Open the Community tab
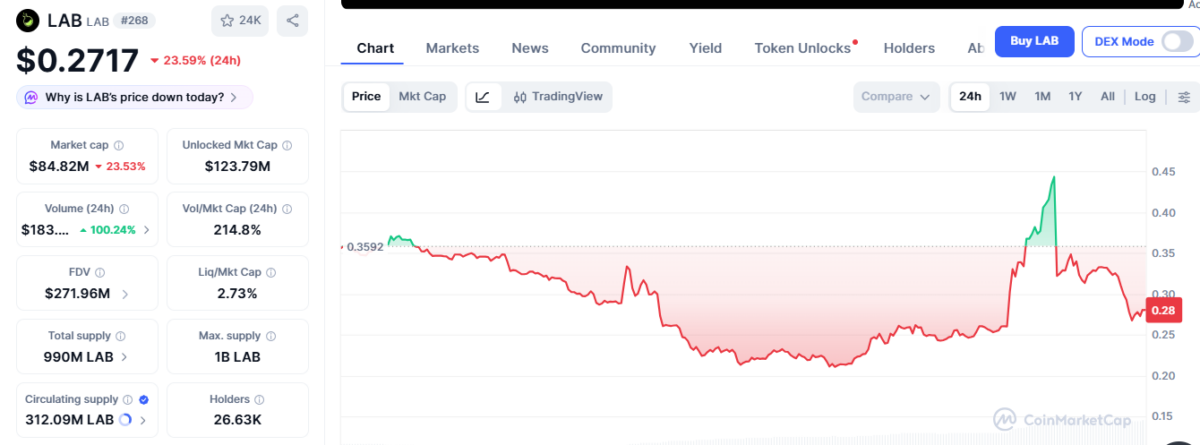Screen dimensions: 1200x445 618,48
